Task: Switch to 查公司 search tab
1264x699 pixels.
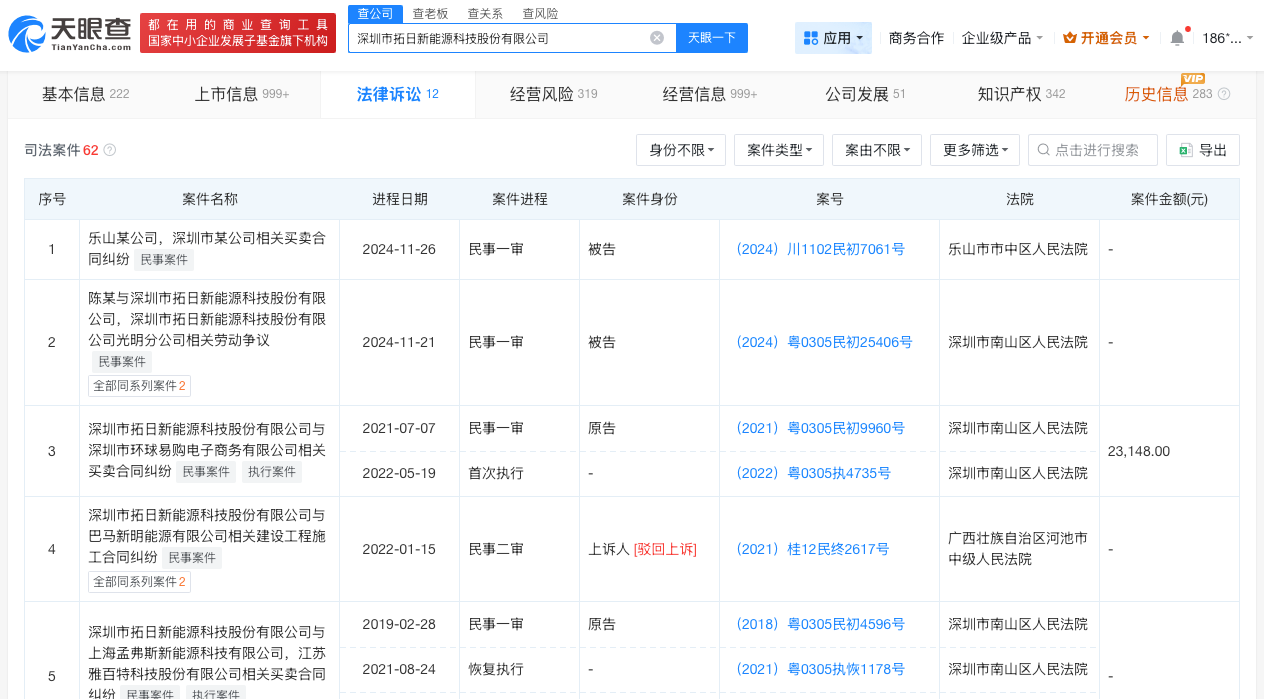Action: click(375, 13)
